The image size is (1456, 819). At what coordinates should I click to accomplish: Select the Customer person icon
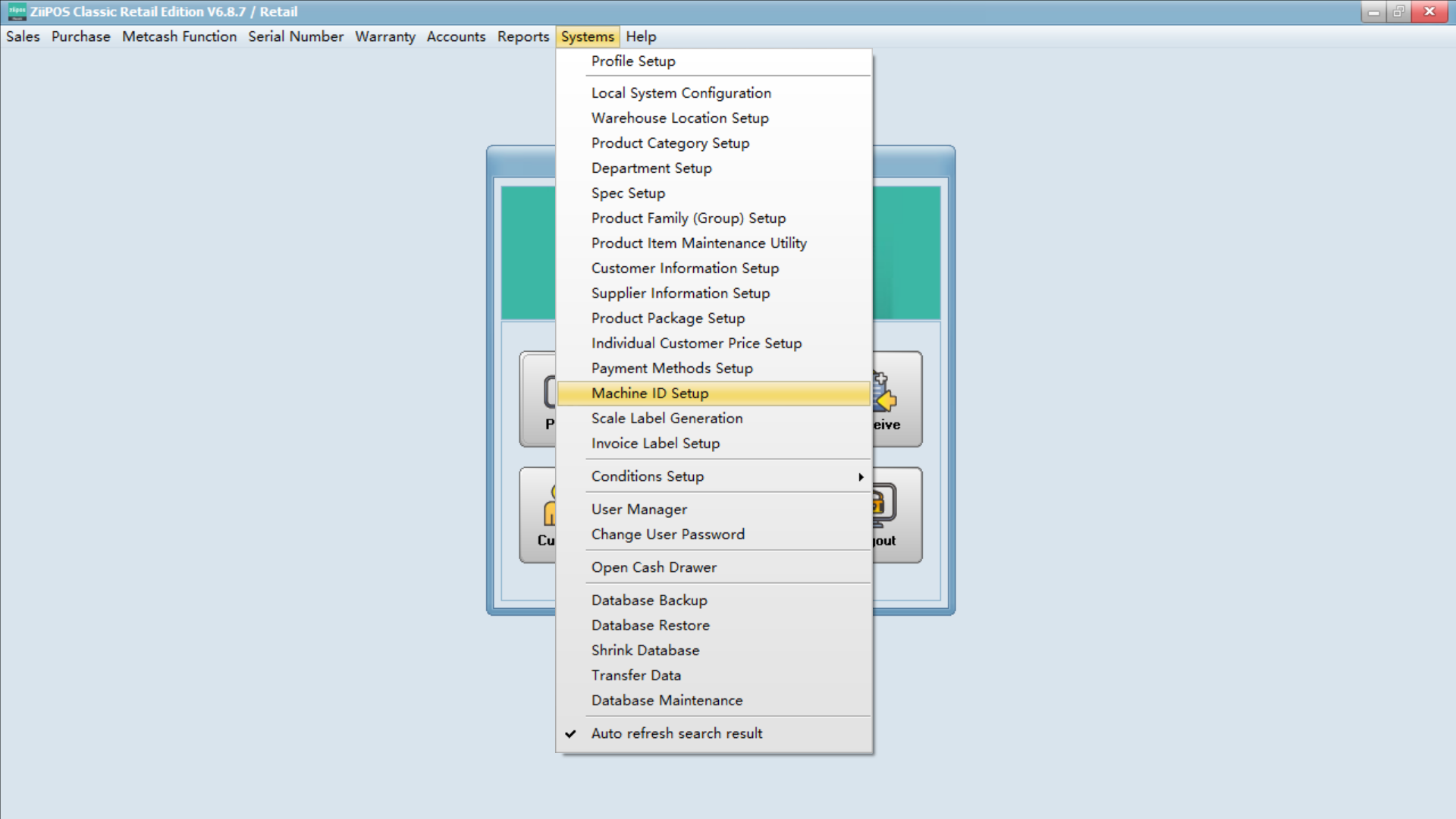click(x=548, y=504)
